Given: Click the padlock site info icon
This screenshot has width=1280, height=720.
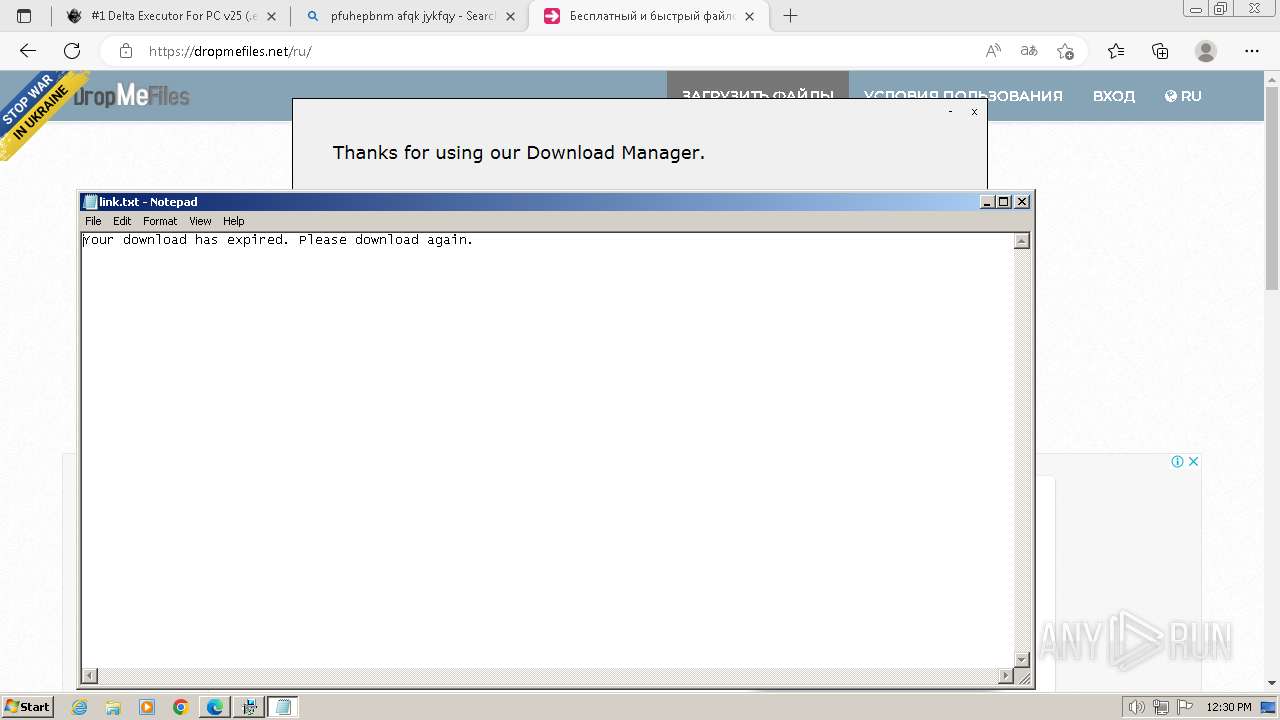Looking at the screenshot, I should click(x=125, y=51).
